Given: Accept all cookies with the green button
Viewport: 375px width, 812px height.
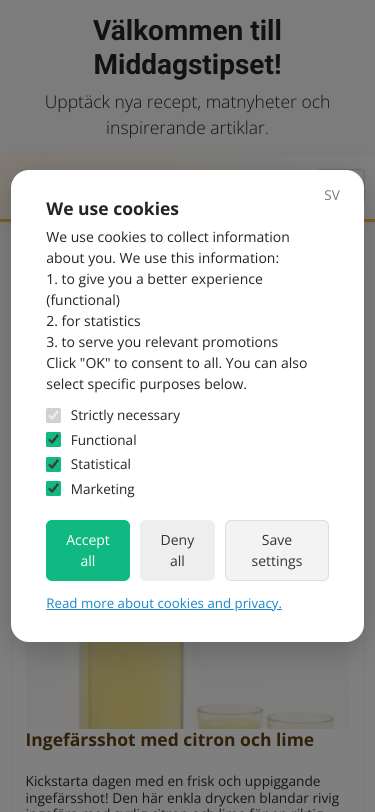Looking at the screenshot, I should tap(88, 550).
